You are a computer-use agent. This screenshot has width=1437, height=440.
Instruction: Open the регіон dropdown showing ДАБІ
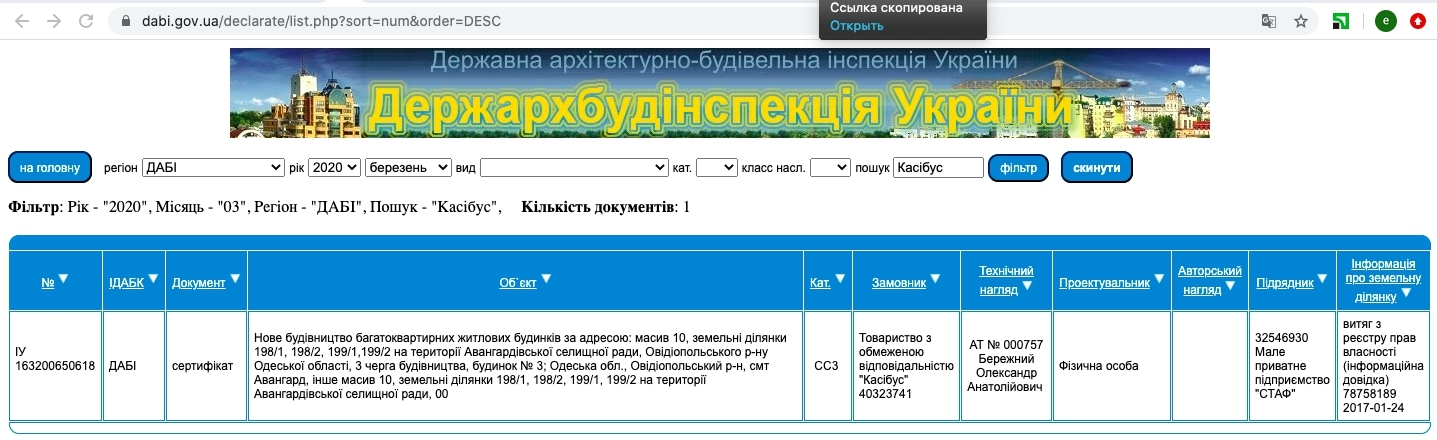213,168
